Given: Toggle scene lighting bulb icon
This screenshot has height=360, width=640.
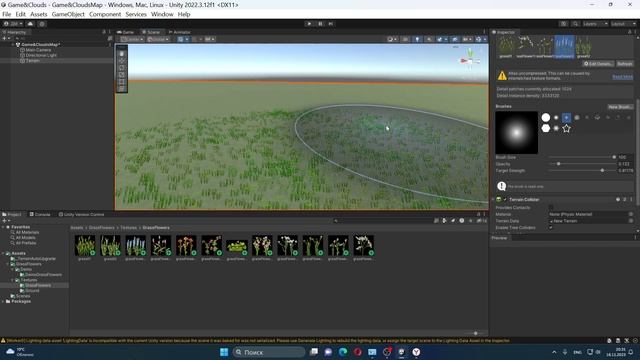Looking at the screenshot, I should coord(417,39).
